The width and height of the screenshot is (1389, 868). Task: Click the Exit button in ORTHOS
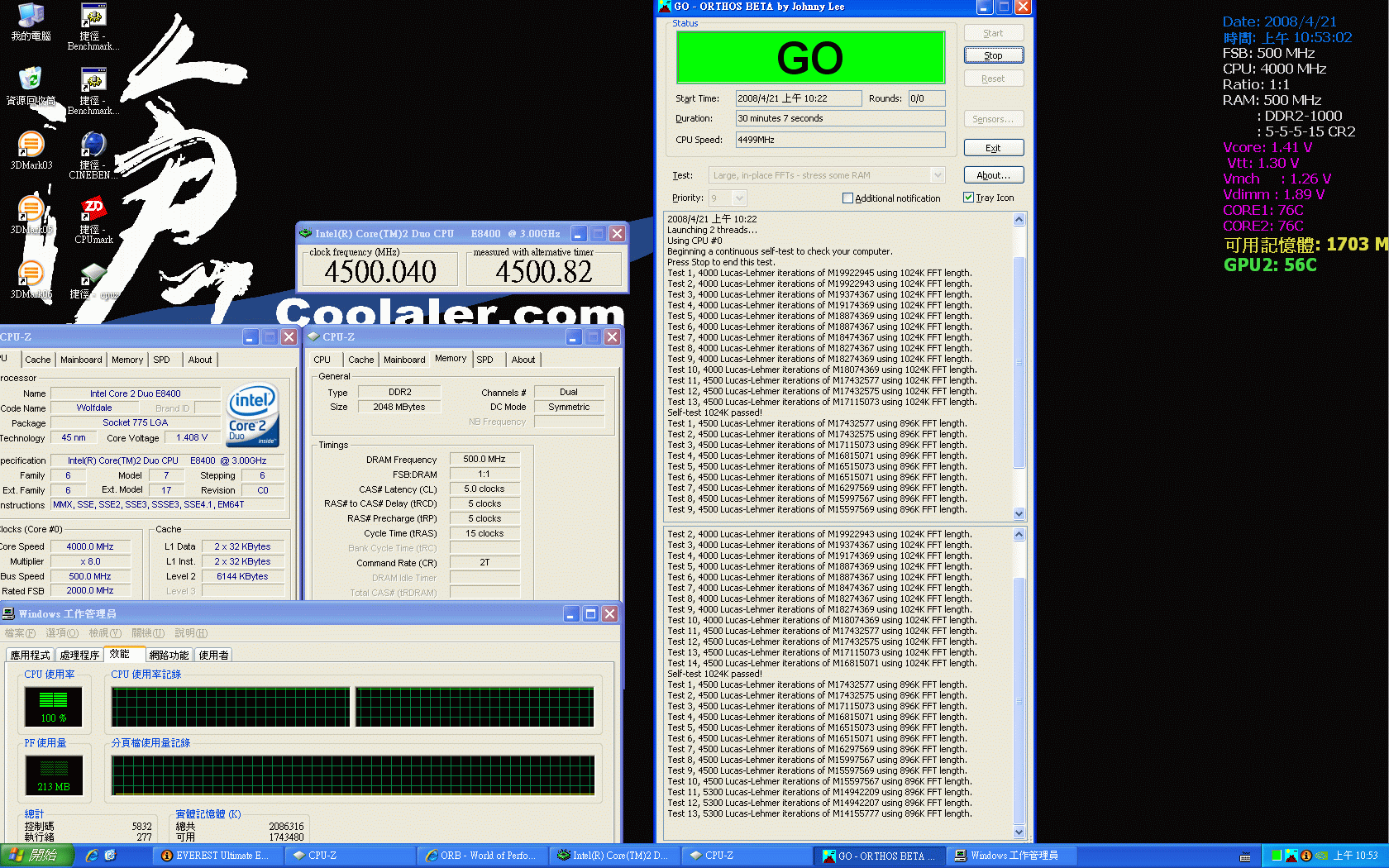(x=993, y=148)
